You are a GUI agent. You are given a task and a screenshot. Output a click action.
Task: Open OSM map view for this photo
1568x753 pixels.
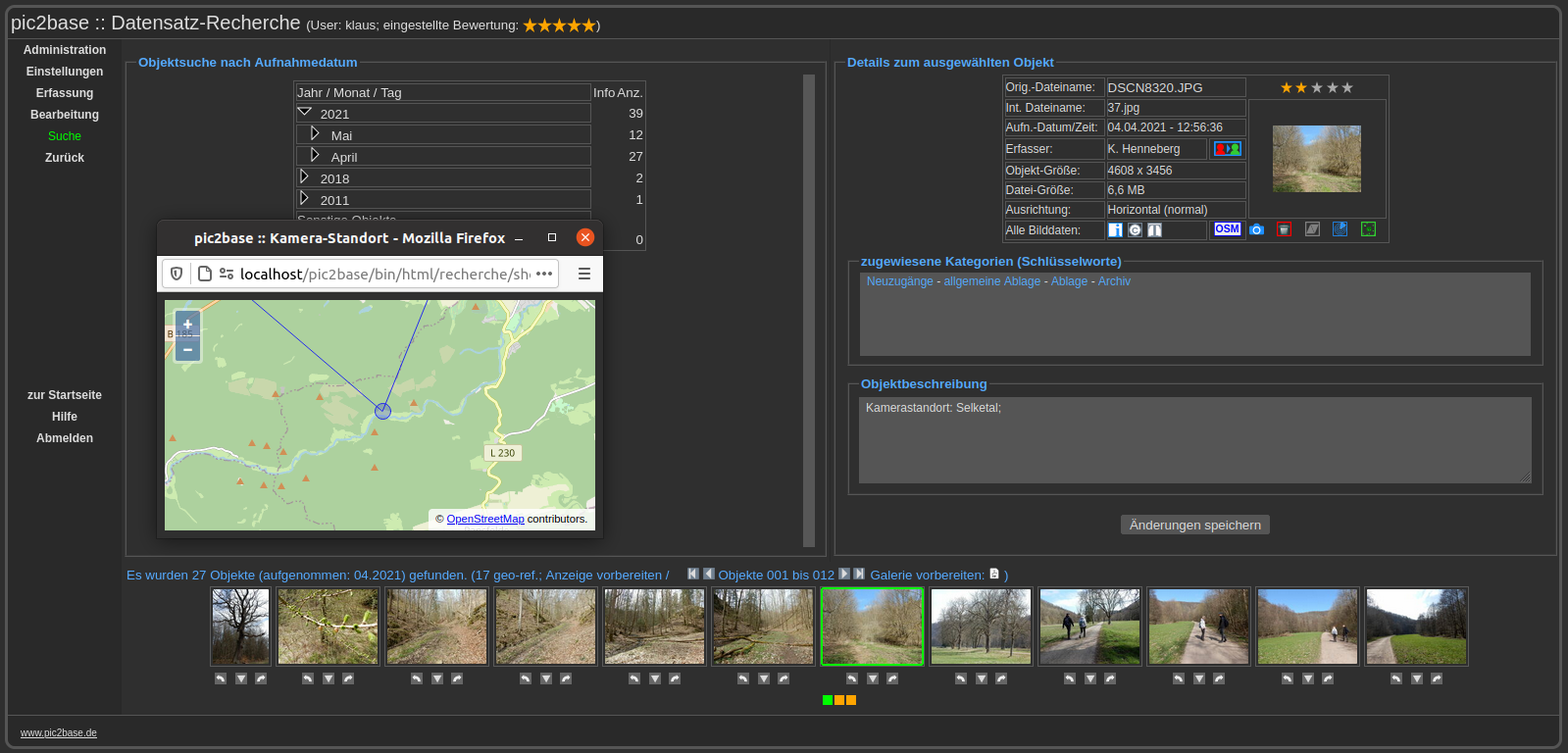(1227, 229)
